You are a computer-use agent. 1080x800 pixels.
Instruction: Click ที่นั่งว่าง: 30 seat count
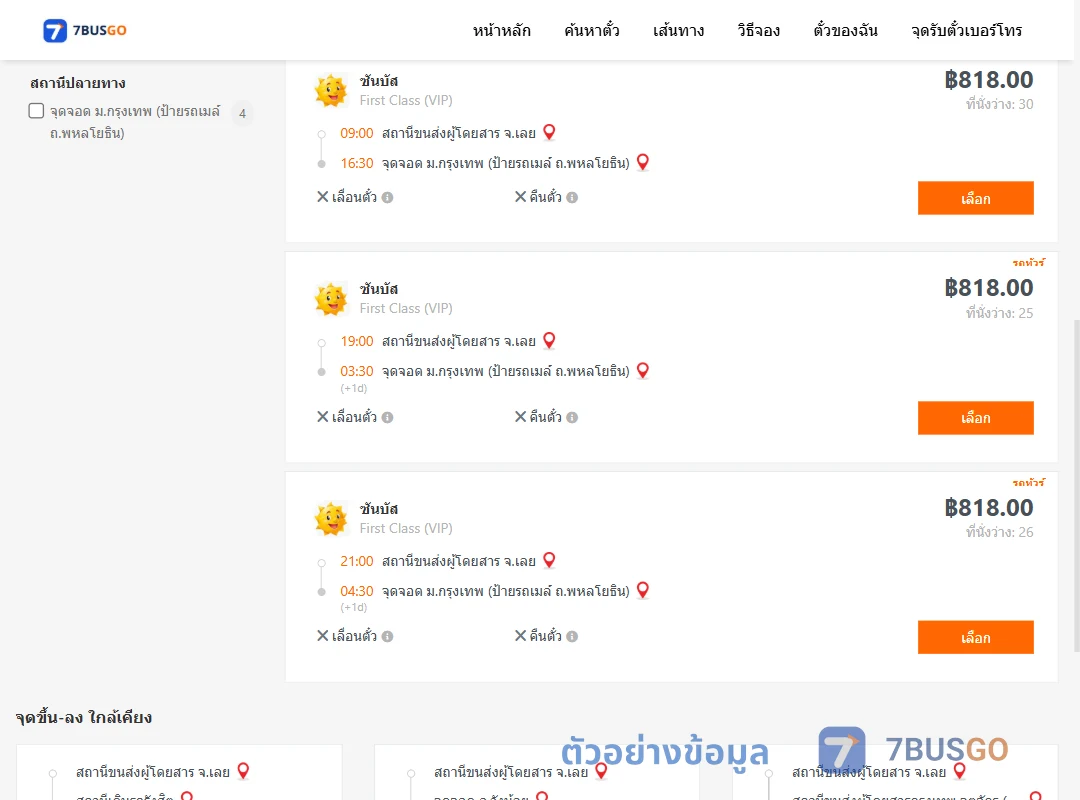[999, 104]
